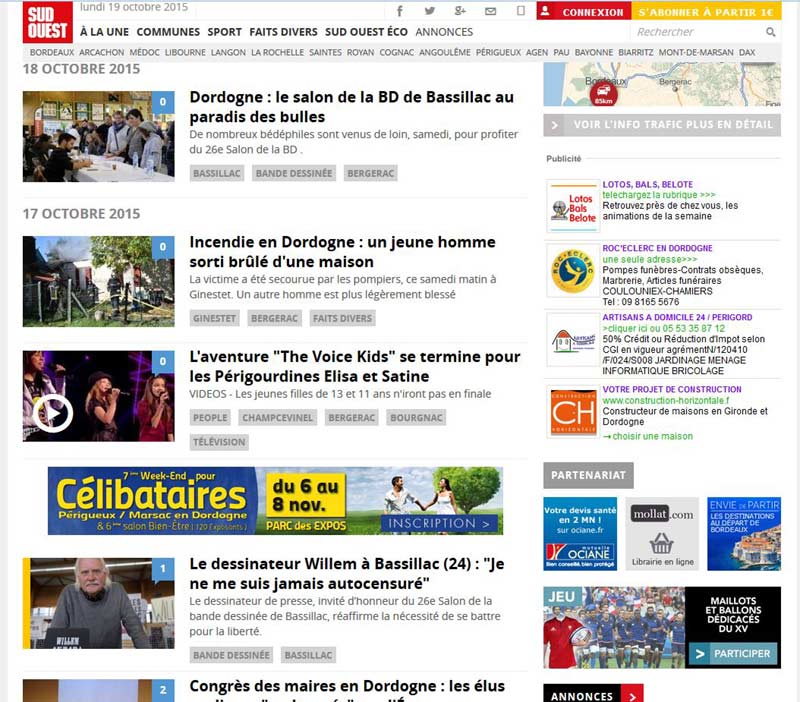Image resolution: width=800 pixels, height=702 pixels.
Task: Open the Google Plus icon link
Action: (x=460, y=11)
